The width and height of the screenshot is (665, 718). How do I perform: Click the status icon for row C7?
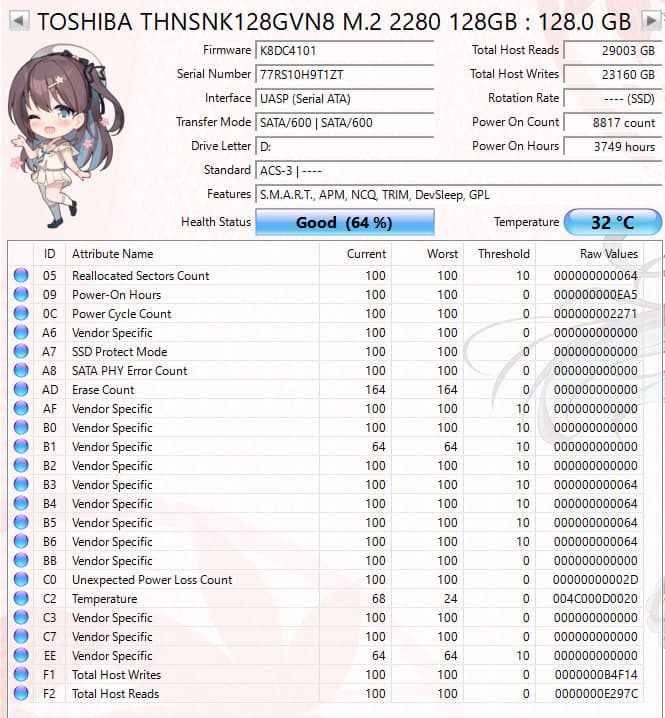(21, 636)
